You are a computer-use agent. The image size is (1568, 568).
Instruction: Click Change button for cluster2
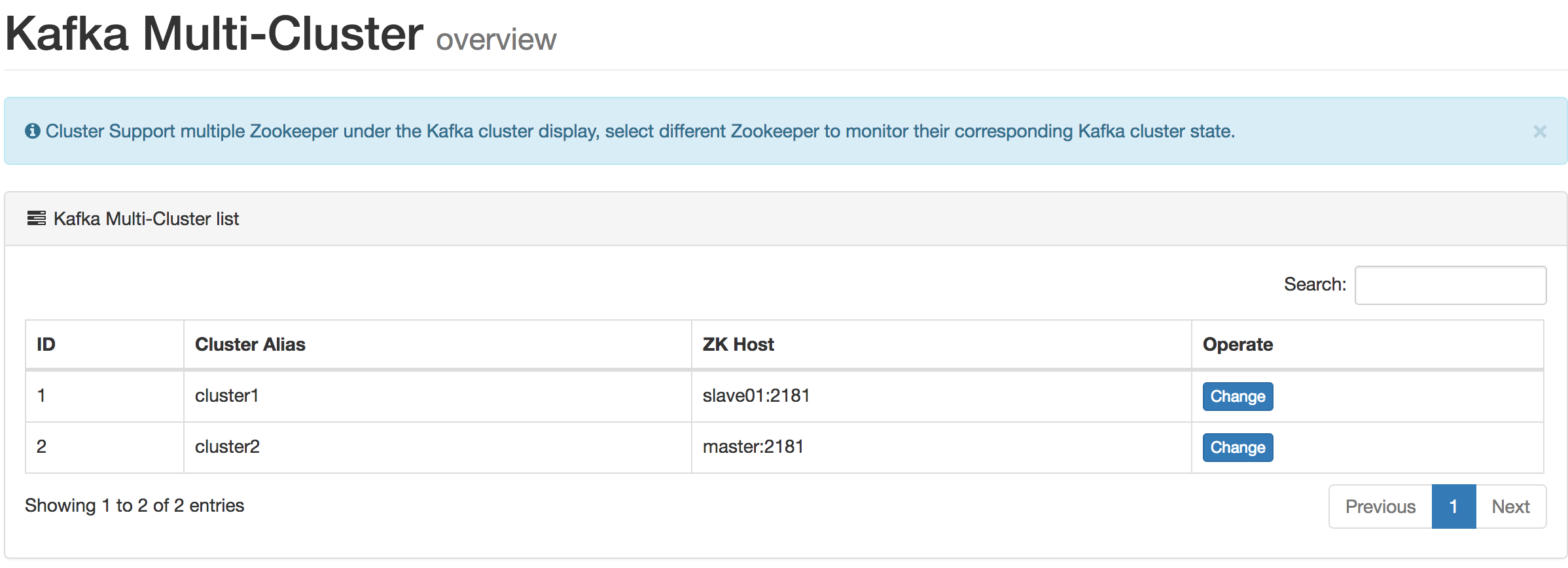click(x=1238, y=448)
